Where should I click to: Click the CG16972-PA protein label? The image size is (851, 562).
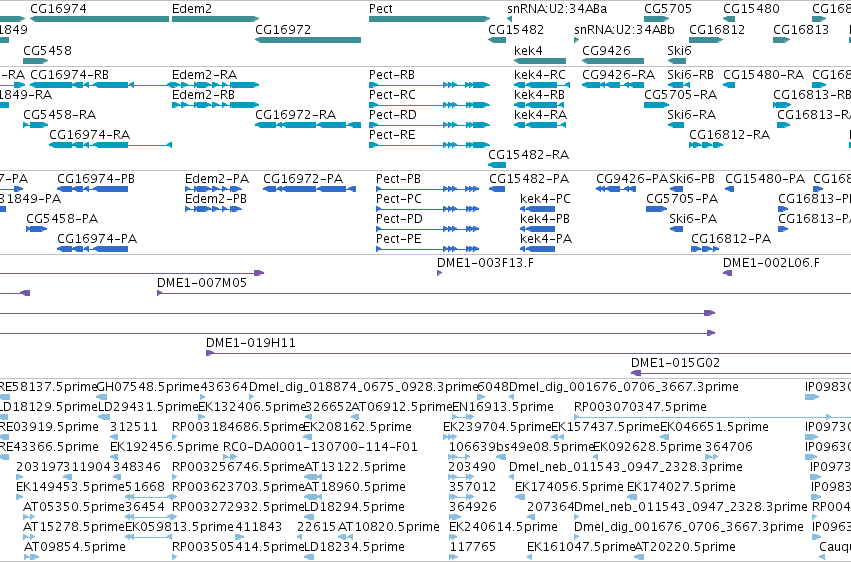303,178
